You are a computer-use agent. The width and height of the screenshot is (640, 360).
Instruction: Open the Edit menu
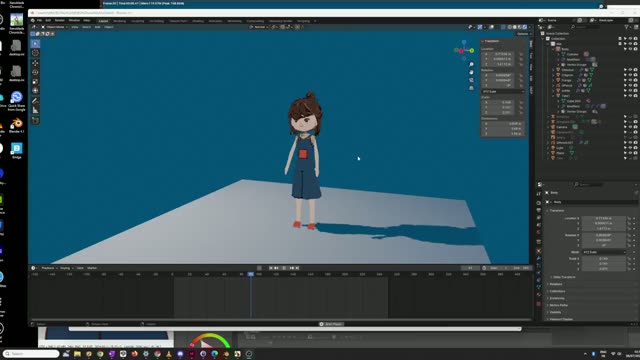[x=48, y=20]
